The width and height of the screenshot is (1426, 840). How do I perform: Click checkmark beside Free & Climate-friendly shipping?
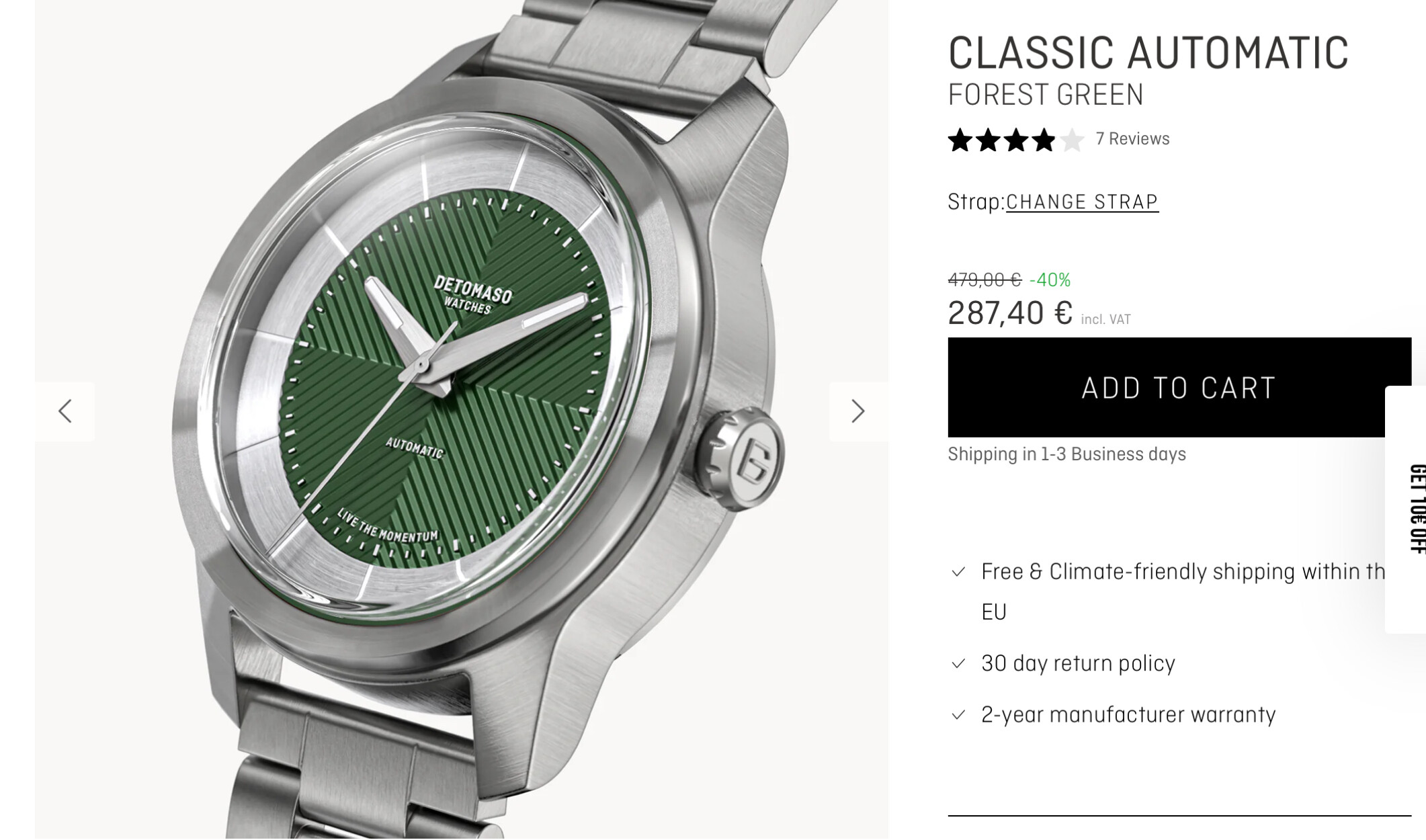click(x=959, y=572)
